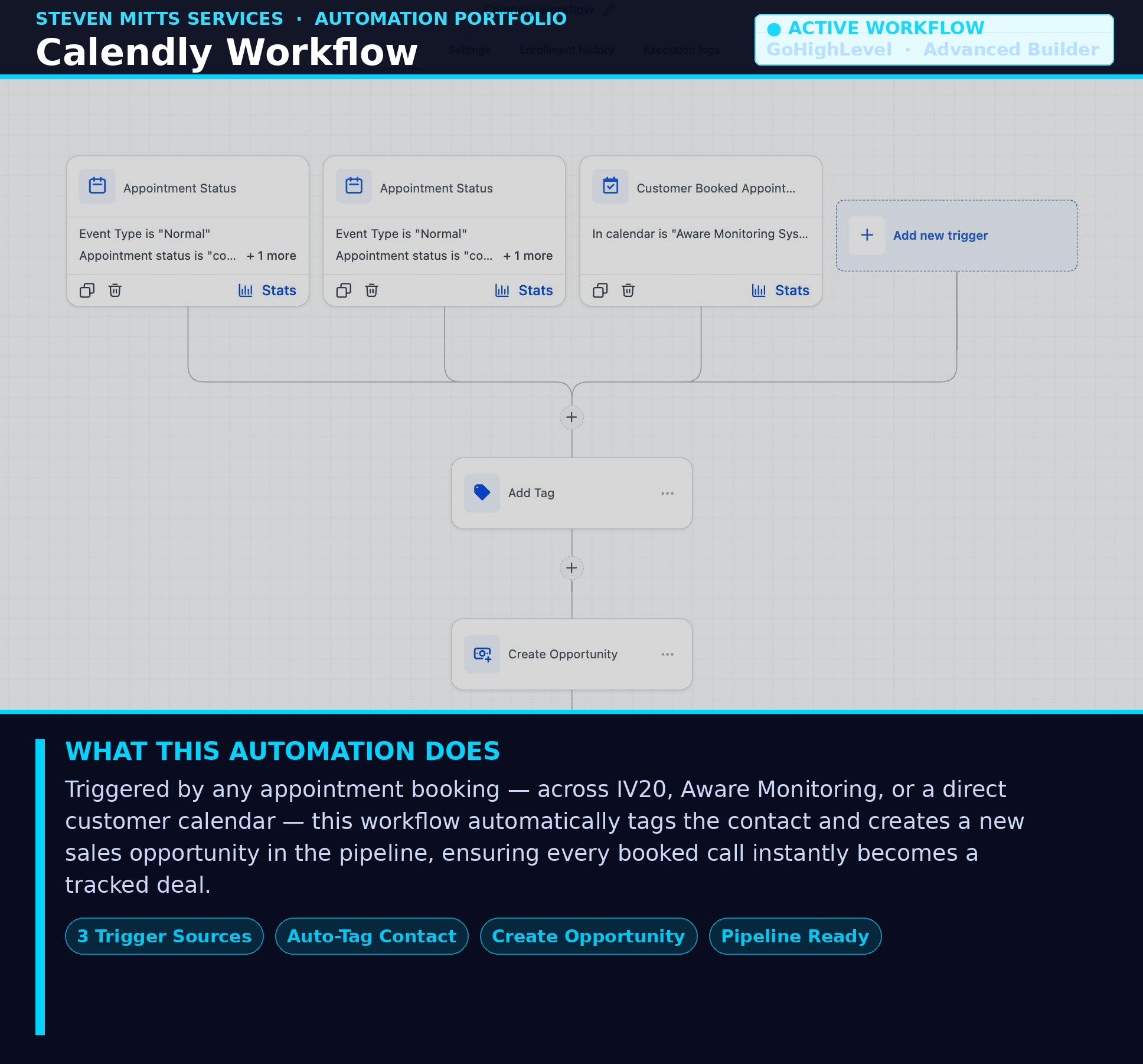Open the Create Opportunity options menu

pos(668,654)
